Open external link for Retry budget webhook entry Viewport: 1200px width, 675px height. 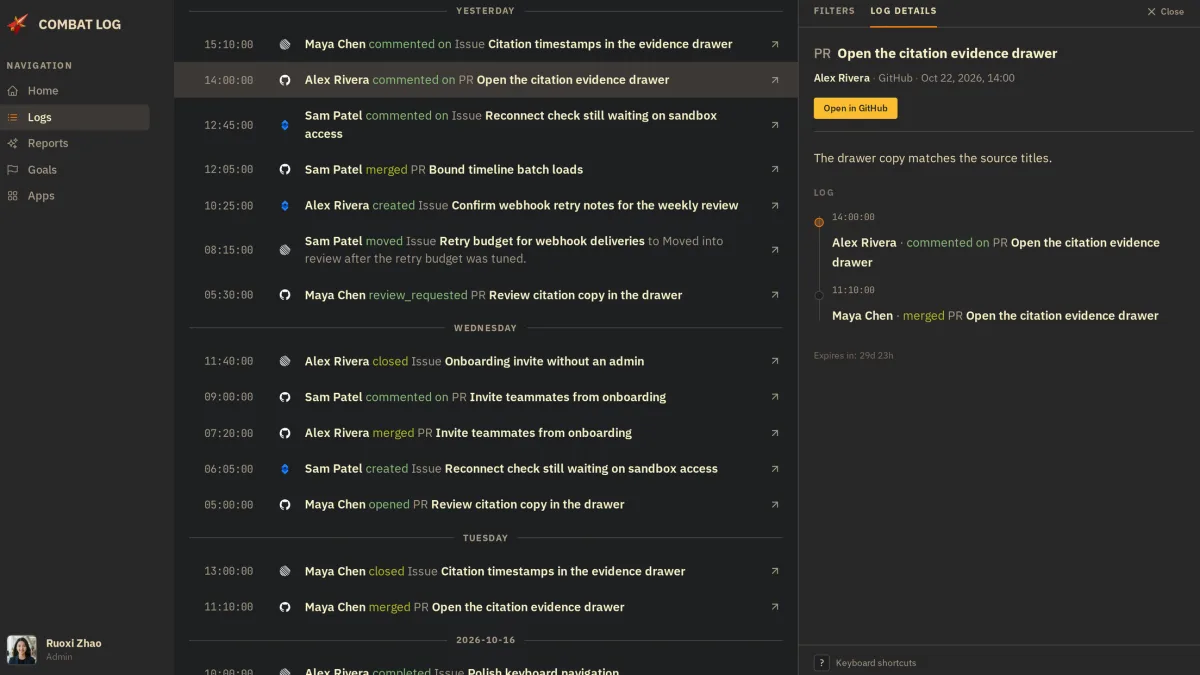[775, 250]
